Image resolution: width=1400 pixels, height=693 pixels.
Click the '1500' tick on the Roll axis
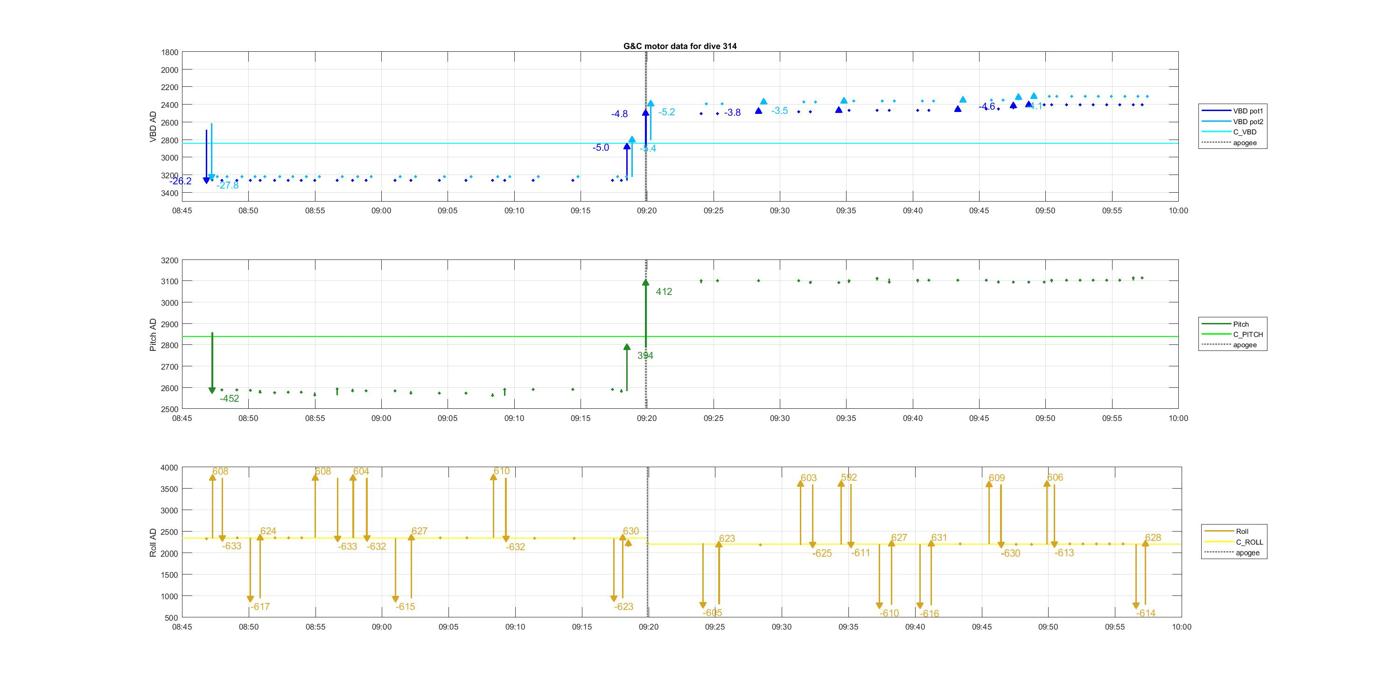coord(170,575)
